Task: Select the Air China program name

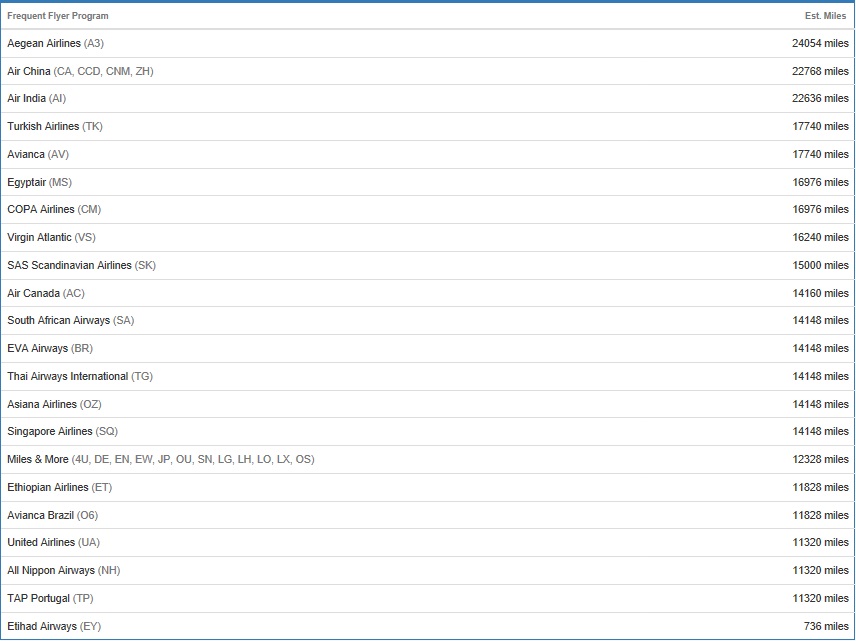Action: [x=29, y=71]
